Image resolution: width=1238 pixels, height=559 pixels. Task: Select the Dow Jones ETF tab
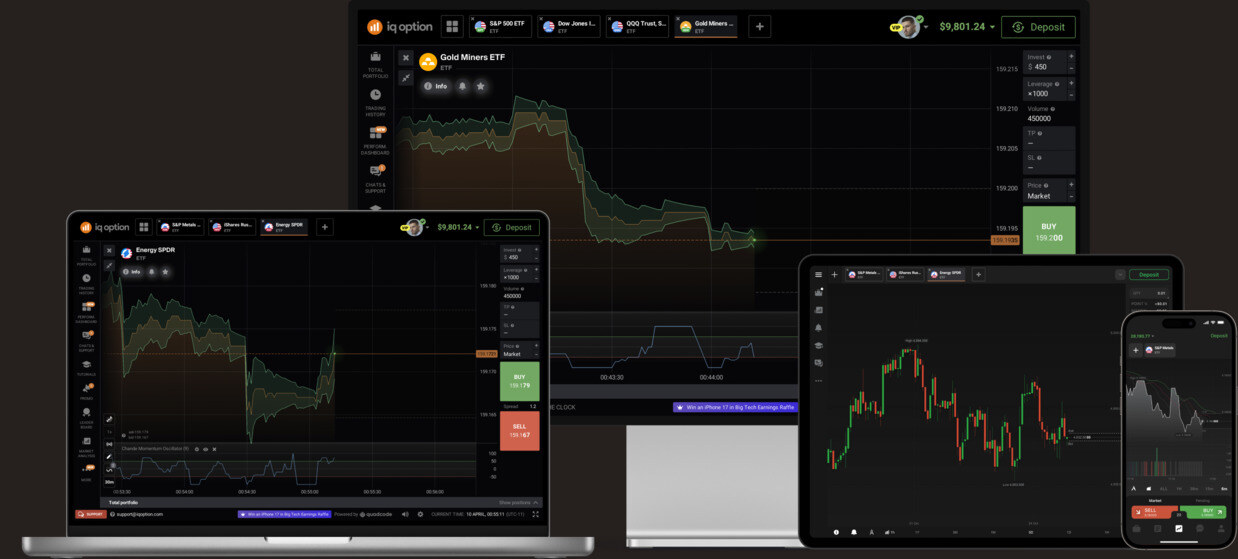(568, 27)
